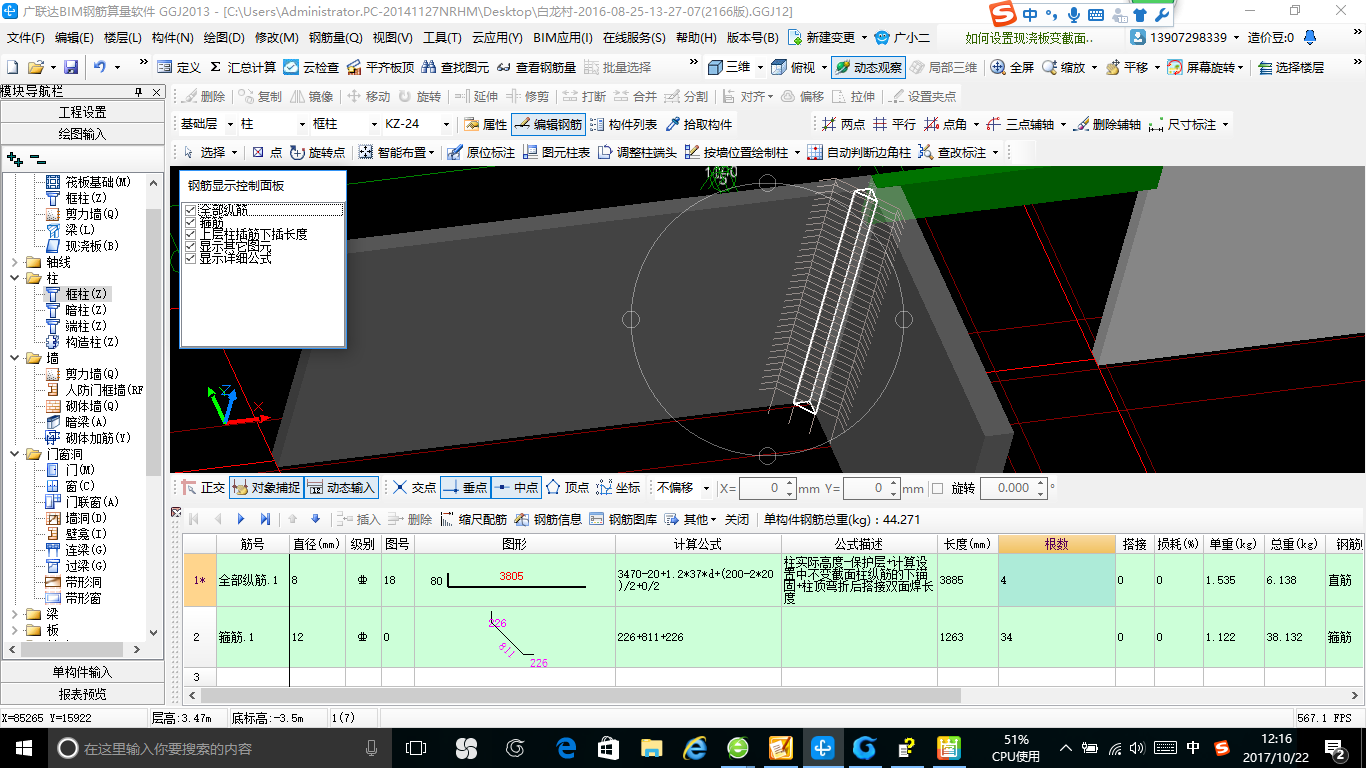Click the Undo arrow icon
The height and width of the screenshot is (768, 1366).
point(100,67)
